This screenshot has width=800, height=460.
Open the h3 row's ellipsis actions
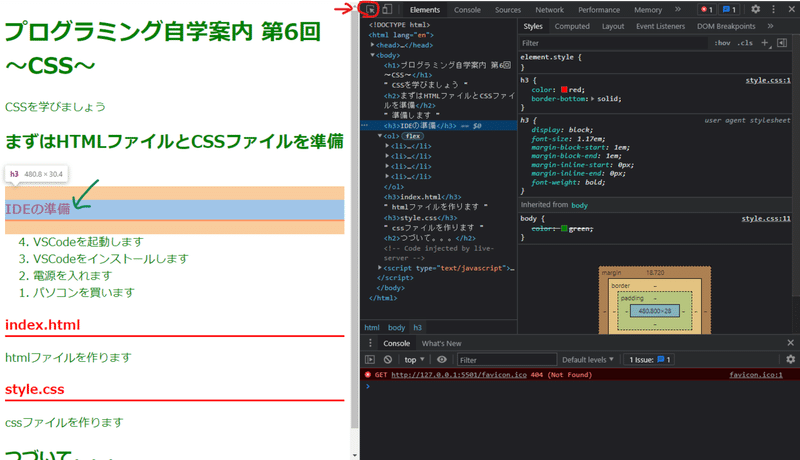click(364, 125)
